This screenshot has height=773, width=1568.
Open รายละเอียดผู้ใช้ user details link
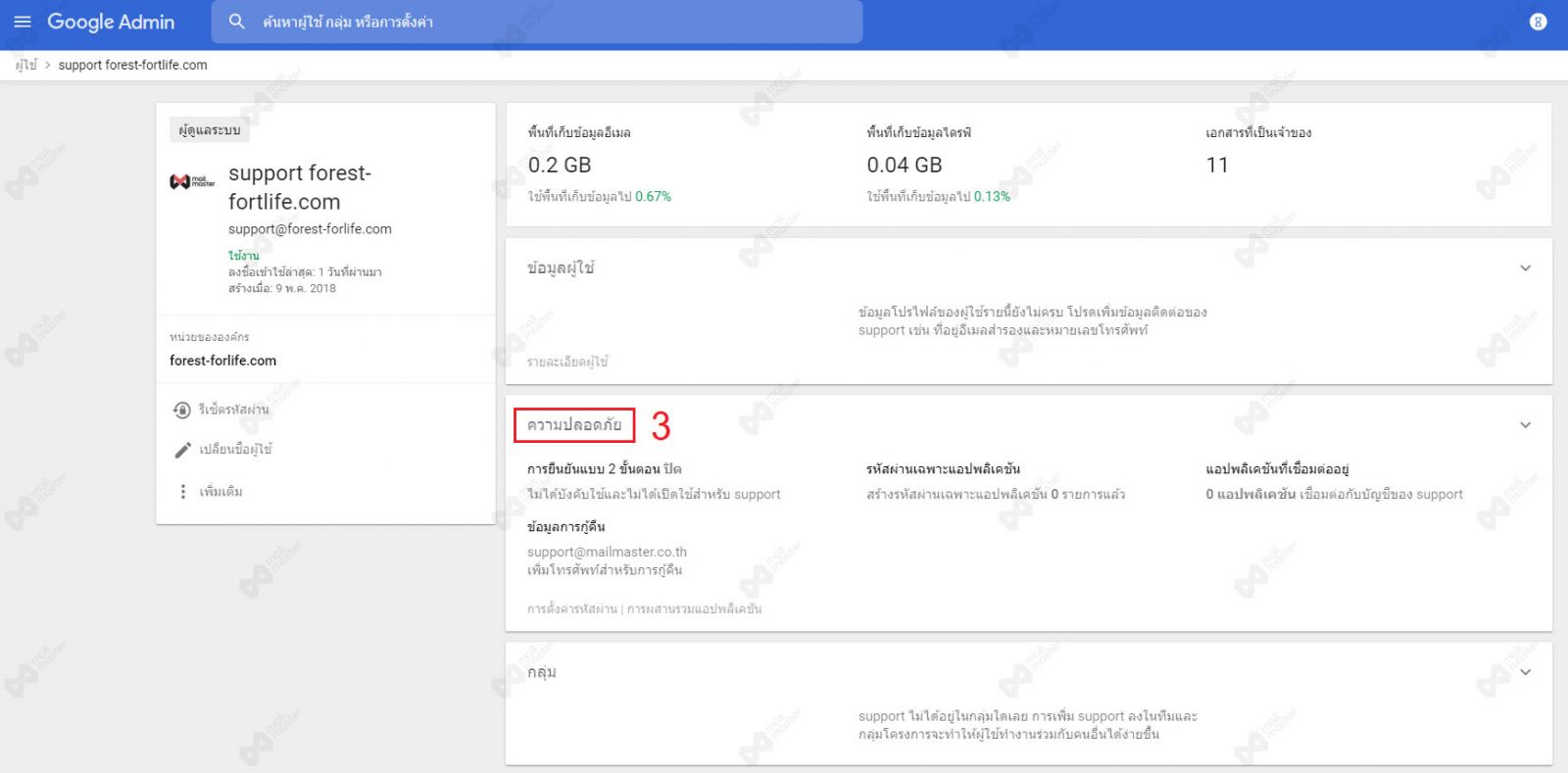[567, 362]
